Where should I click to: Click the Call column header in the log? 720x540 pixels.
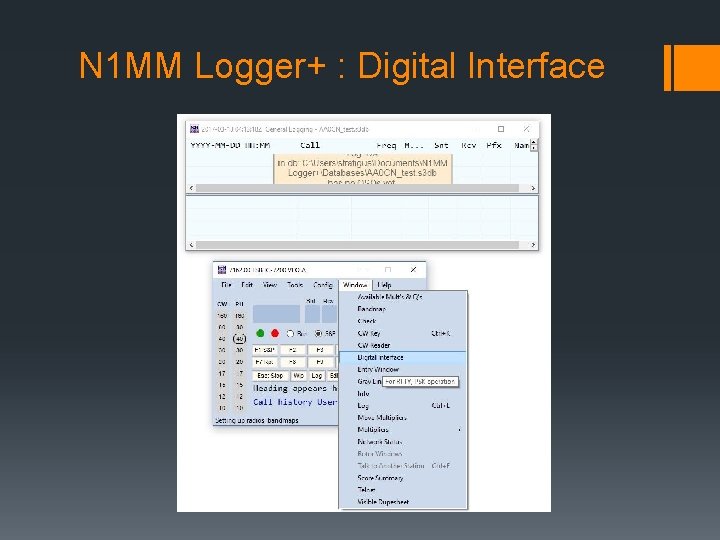(310, 145)
